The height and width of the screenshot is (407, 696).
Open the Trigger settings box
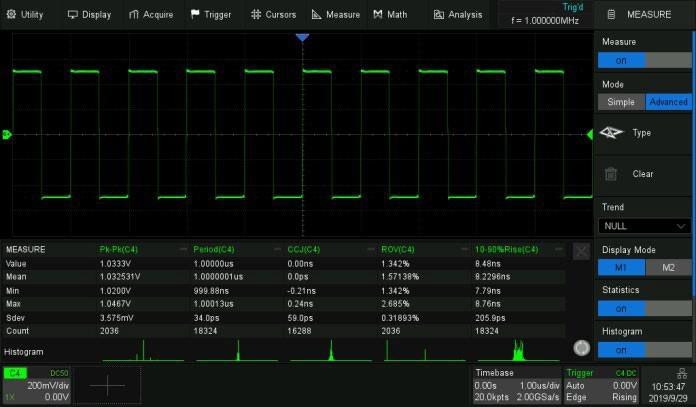pos(601,385)
